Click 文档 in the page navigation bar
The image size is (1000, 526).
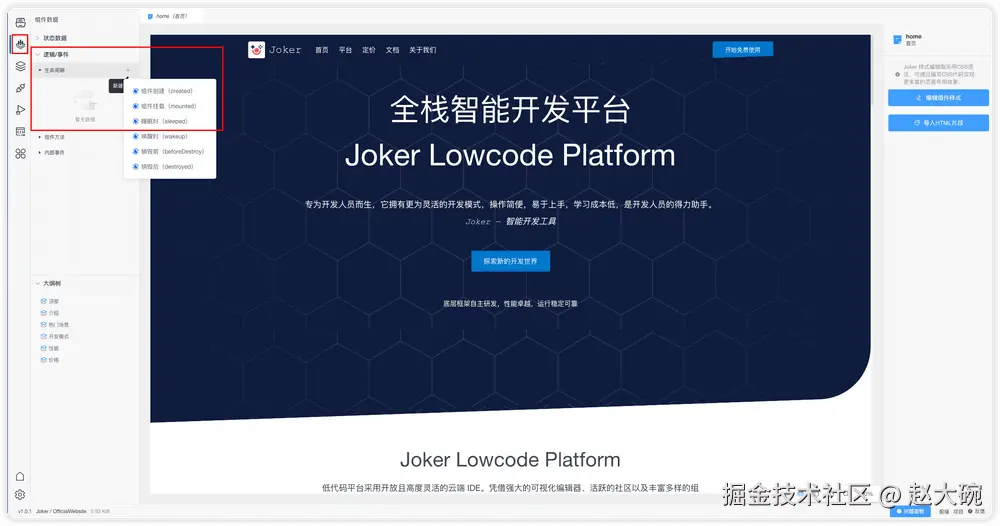coord(392,50)
